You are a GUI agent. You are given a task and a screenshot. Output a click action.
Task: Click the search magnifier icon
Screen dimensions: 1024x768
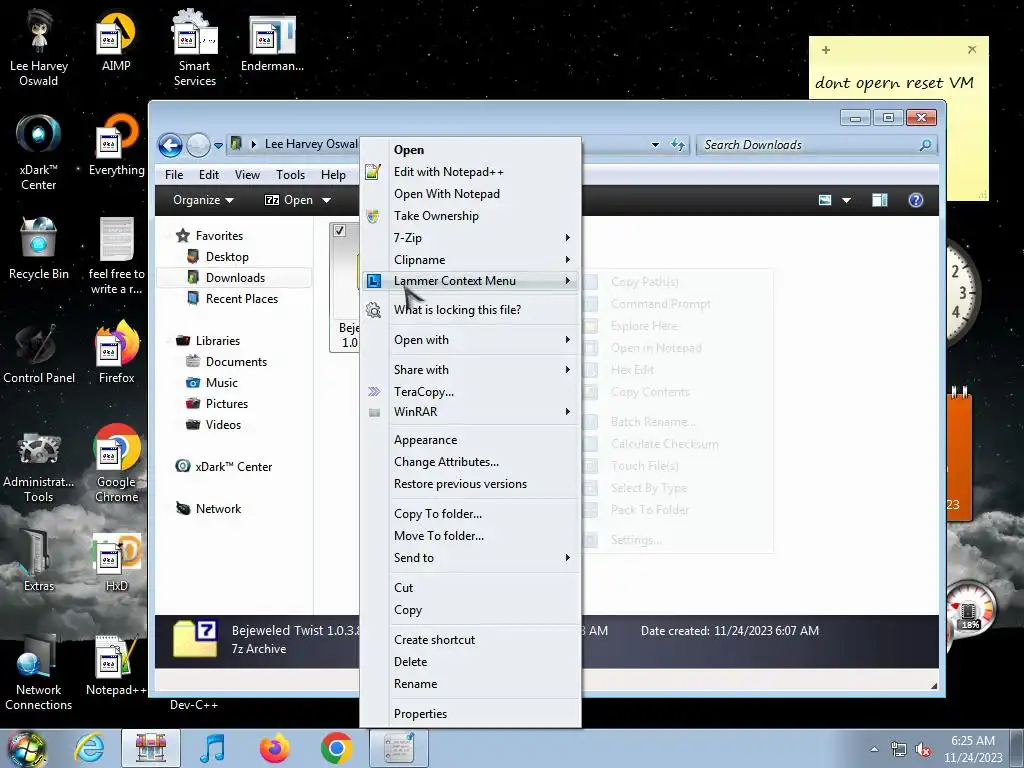coord(925,145)
